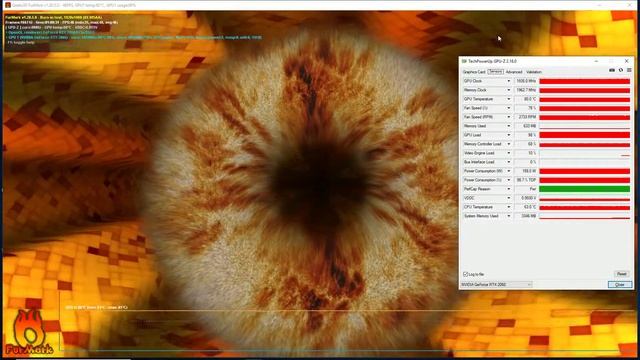Click the VDDC voltage value field

(526, 198)
